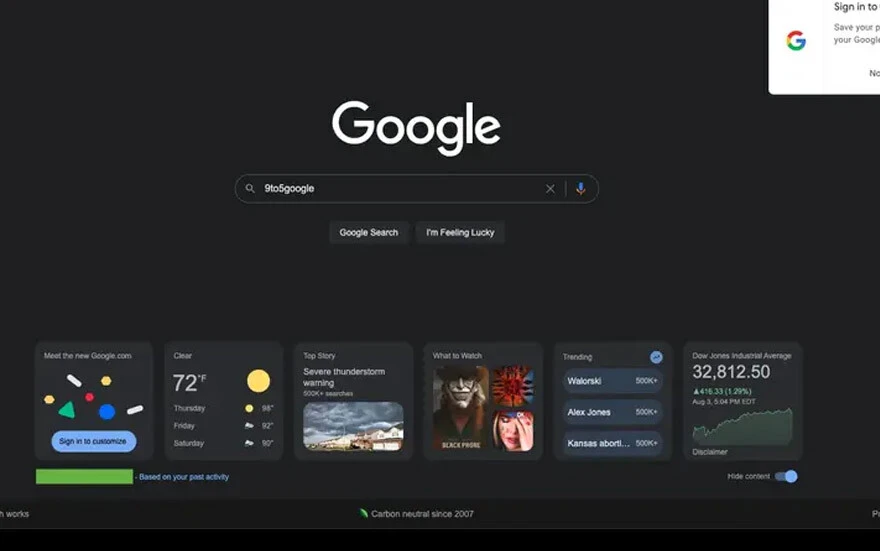
Task: Click the Top Story card label
Action: coord(319,356)
